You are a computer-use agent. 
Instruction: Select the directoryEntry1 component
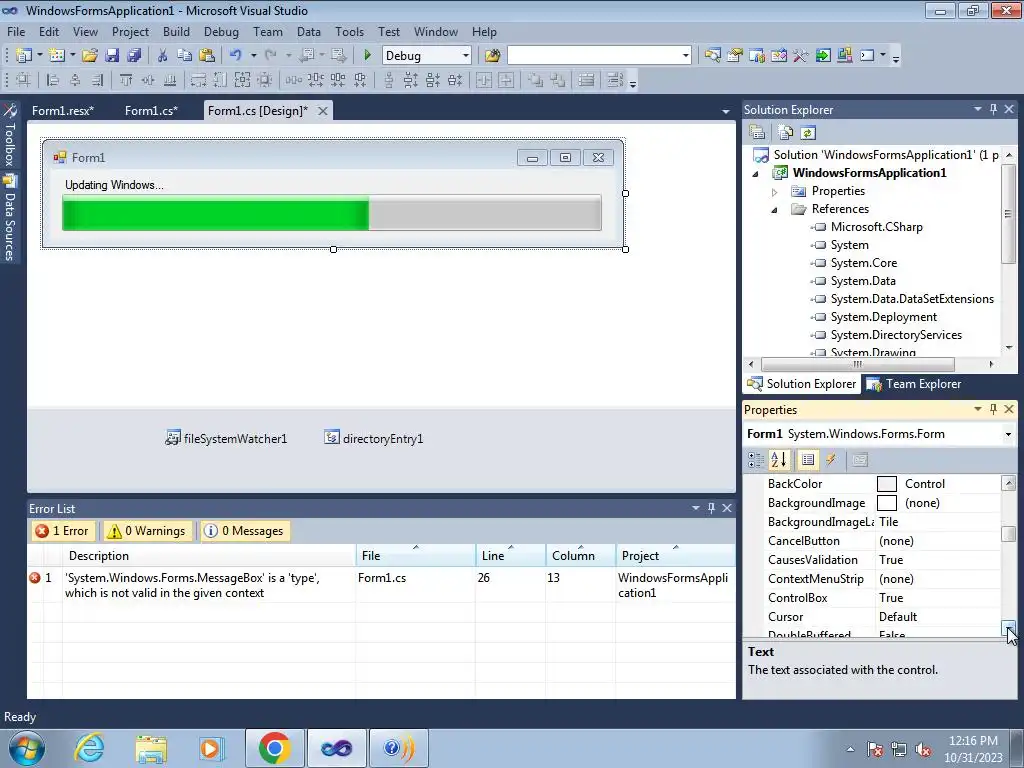tap(374, 438)
